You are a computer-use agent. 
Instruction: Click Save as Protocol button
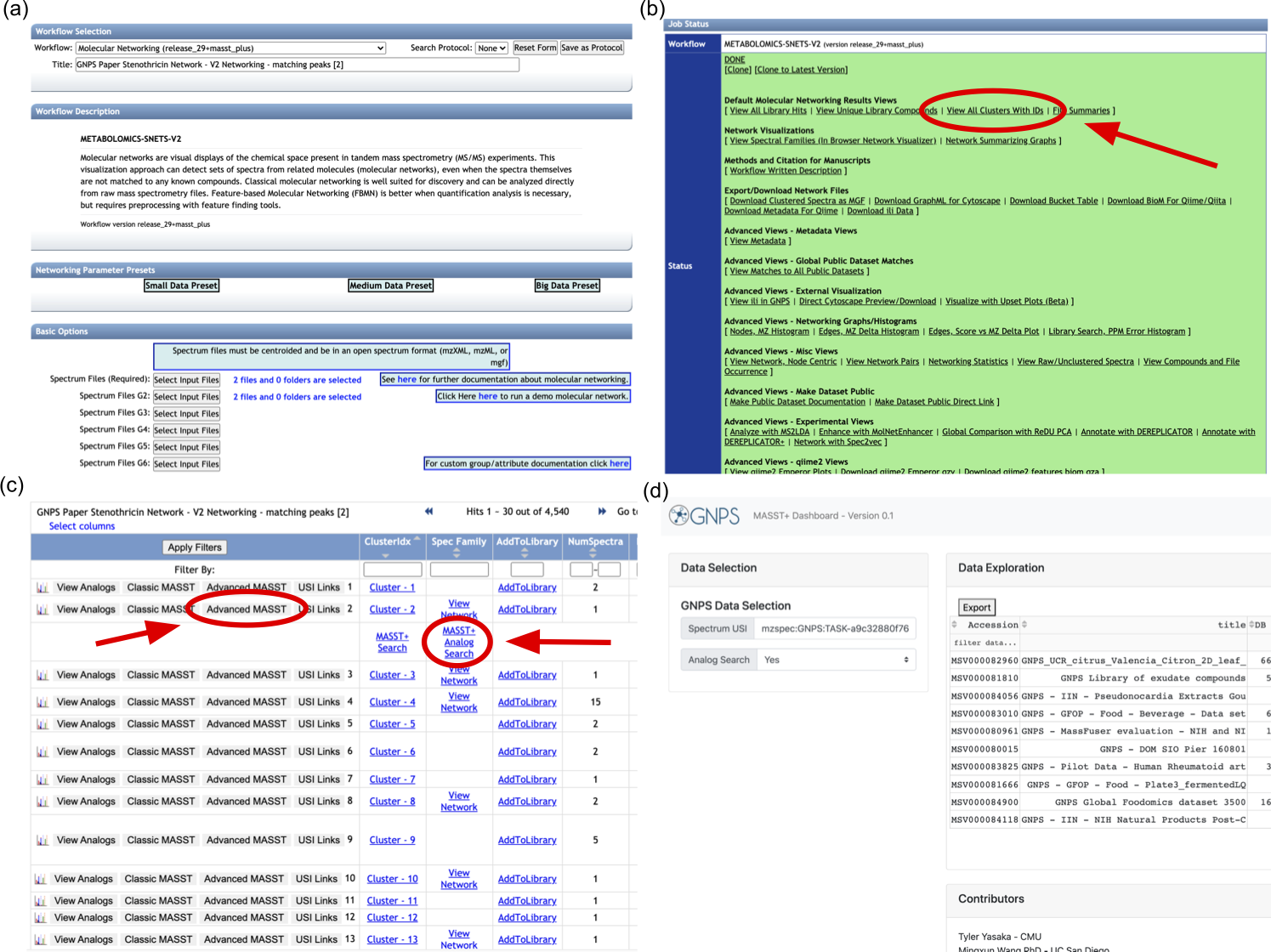(592, 48)
